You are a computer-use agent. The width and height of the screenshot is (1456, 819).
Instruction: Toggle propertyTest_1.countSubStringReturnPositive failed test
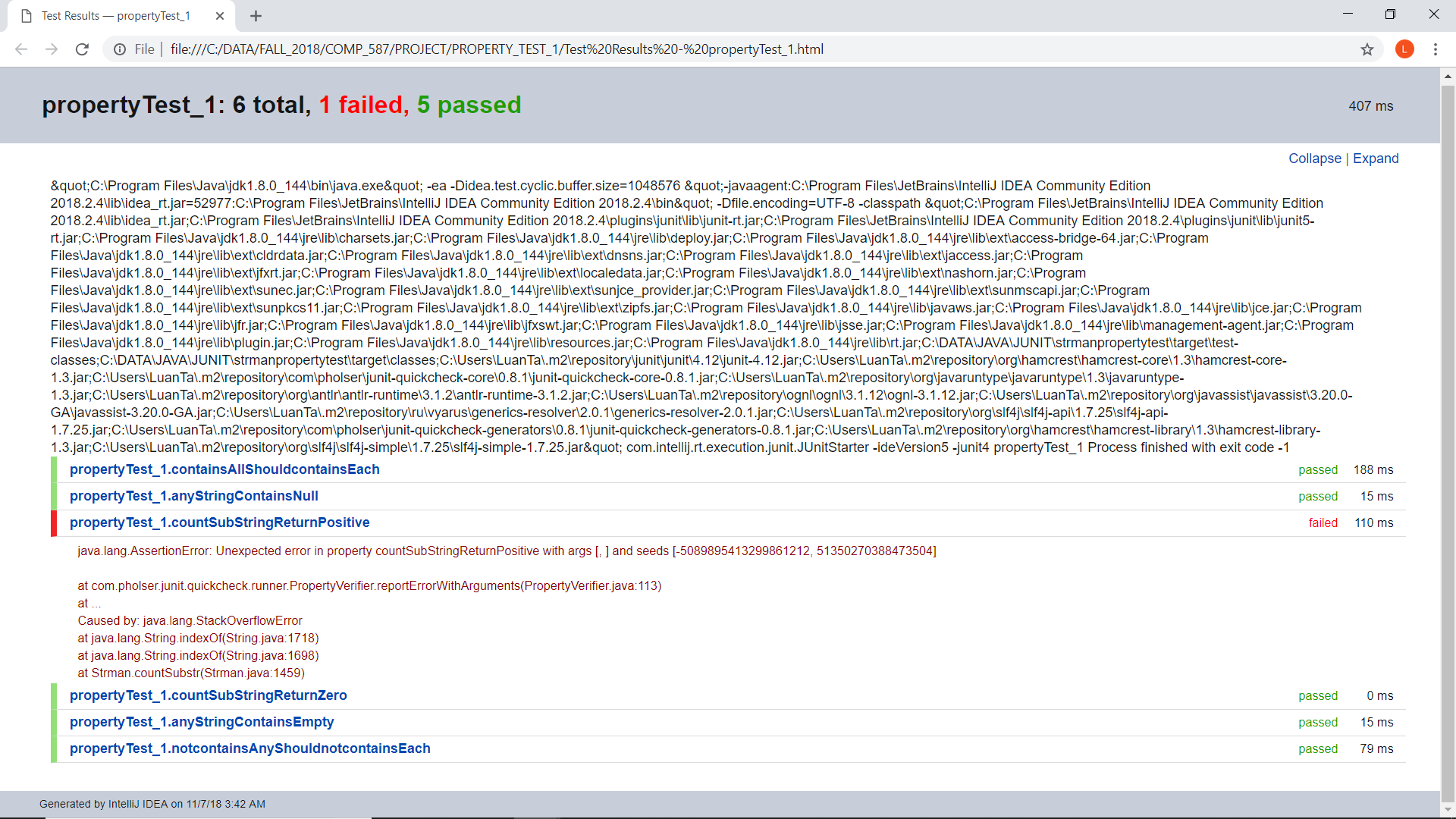tap(220, 522)
